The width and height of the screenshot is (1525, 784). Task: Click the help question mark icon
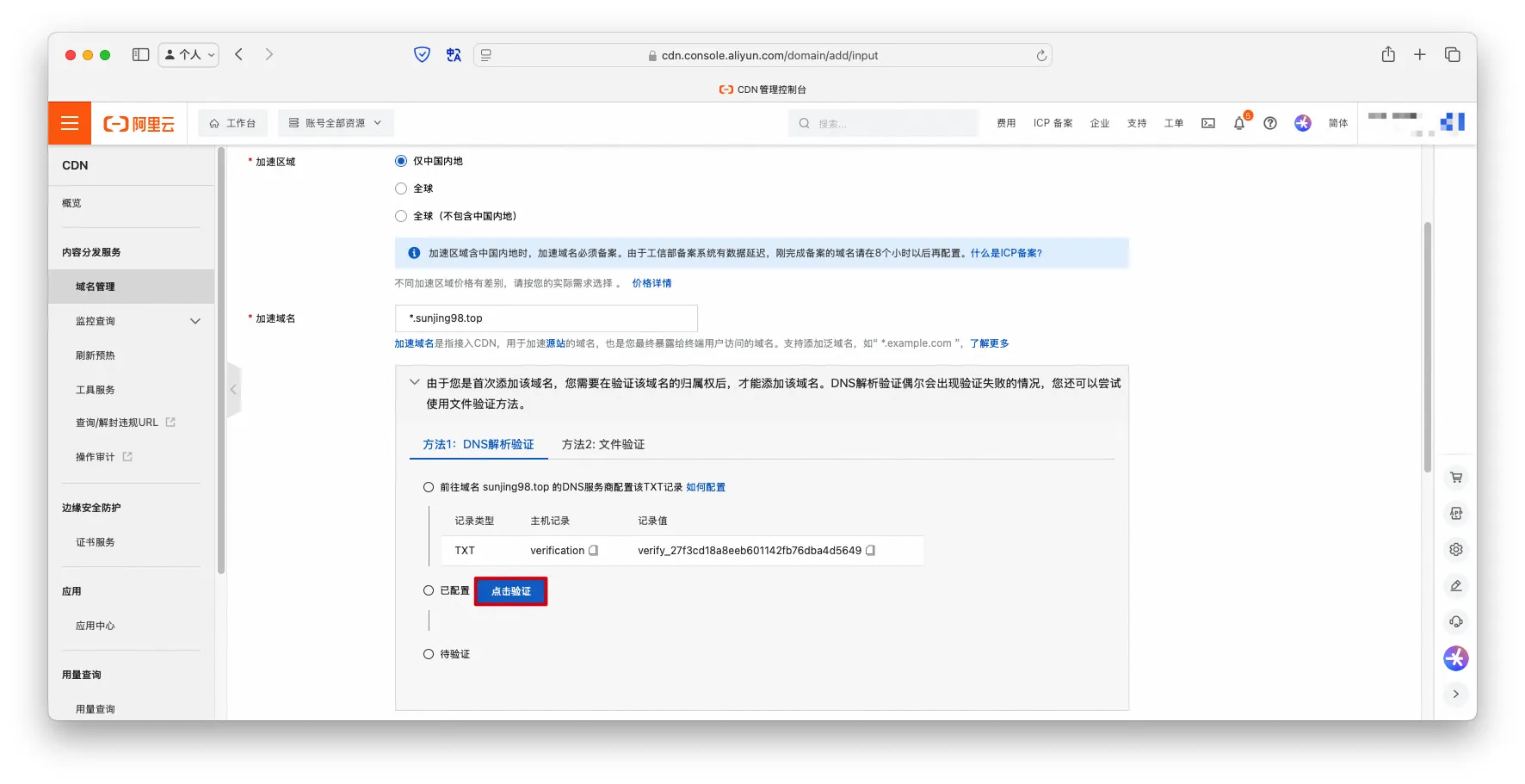tap(1269, 123)
